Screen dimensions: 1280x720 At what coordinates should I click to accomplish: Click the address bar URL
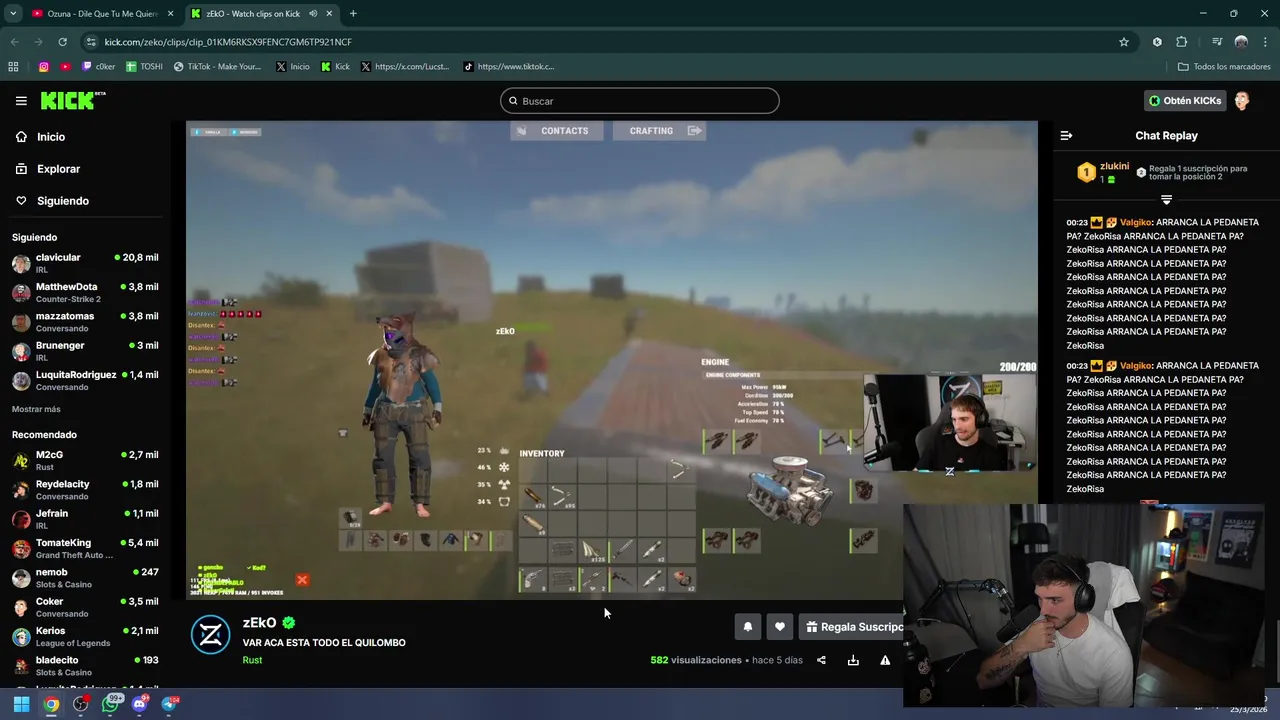point(228,42)
